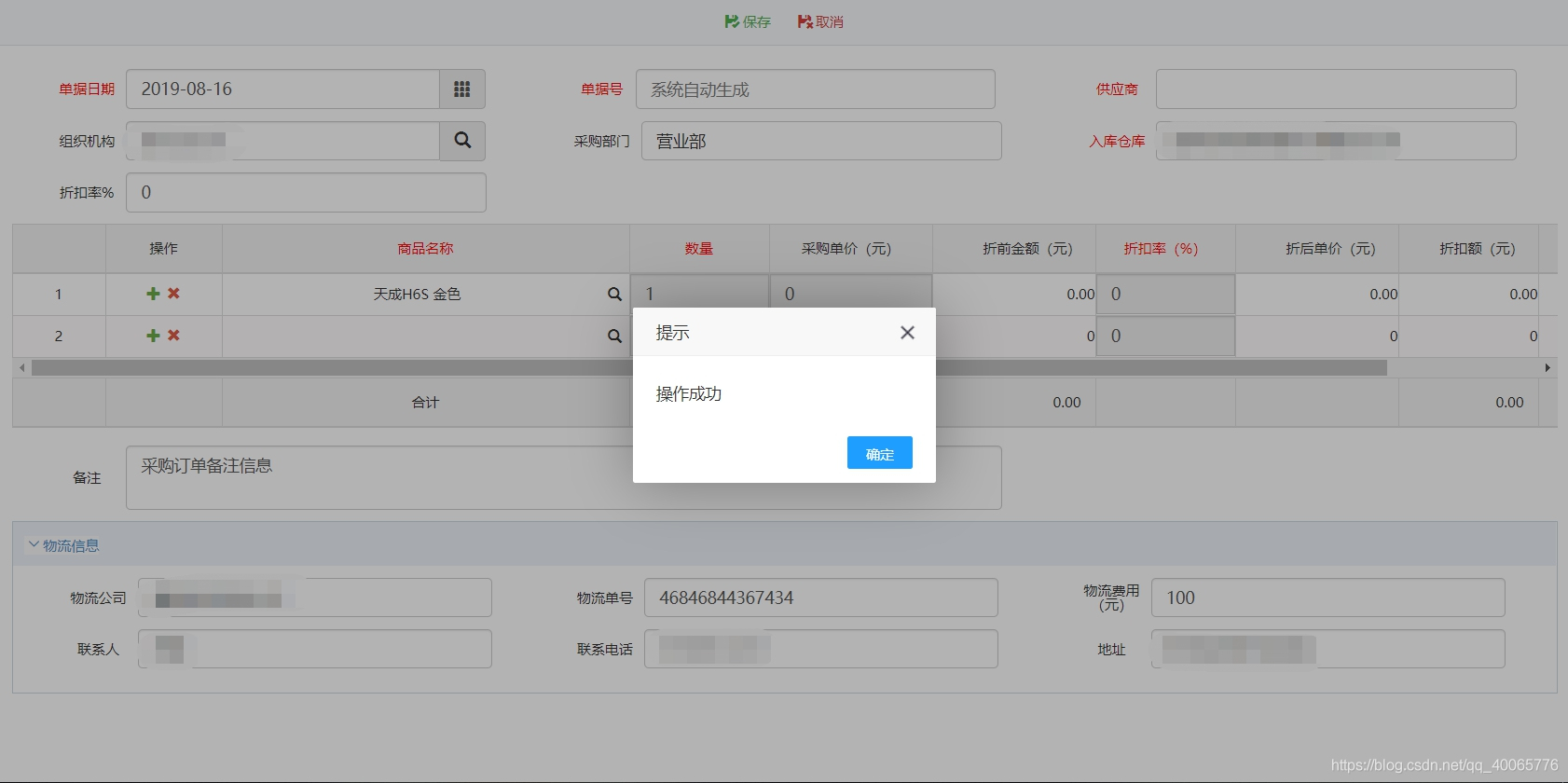Click the 商品名称 column header
1568x783 pixels.
[425, 249]
